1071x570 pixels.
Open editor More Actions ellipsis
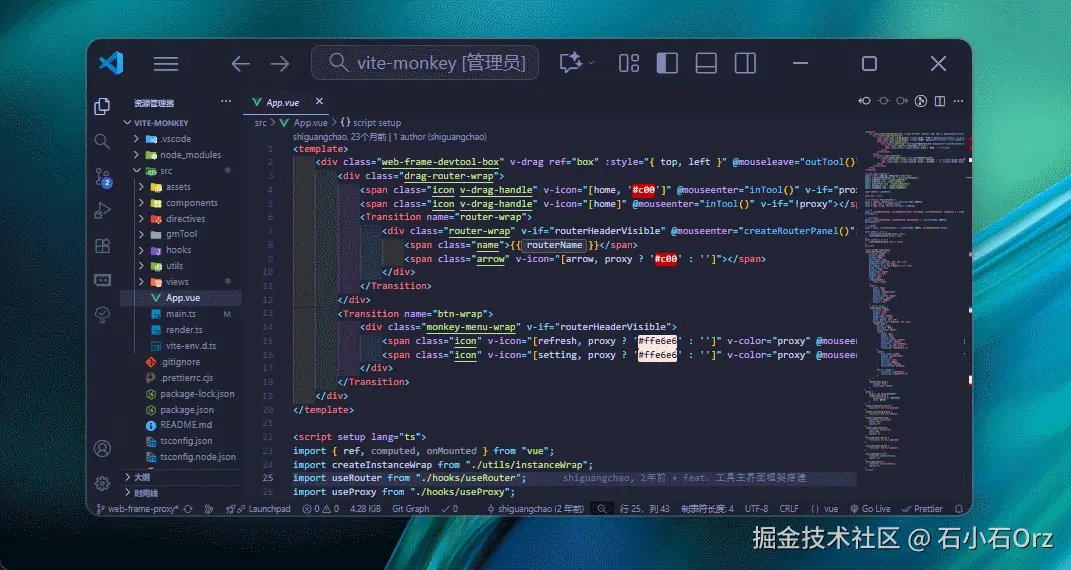pyautogui.click(x=958, y=101)
